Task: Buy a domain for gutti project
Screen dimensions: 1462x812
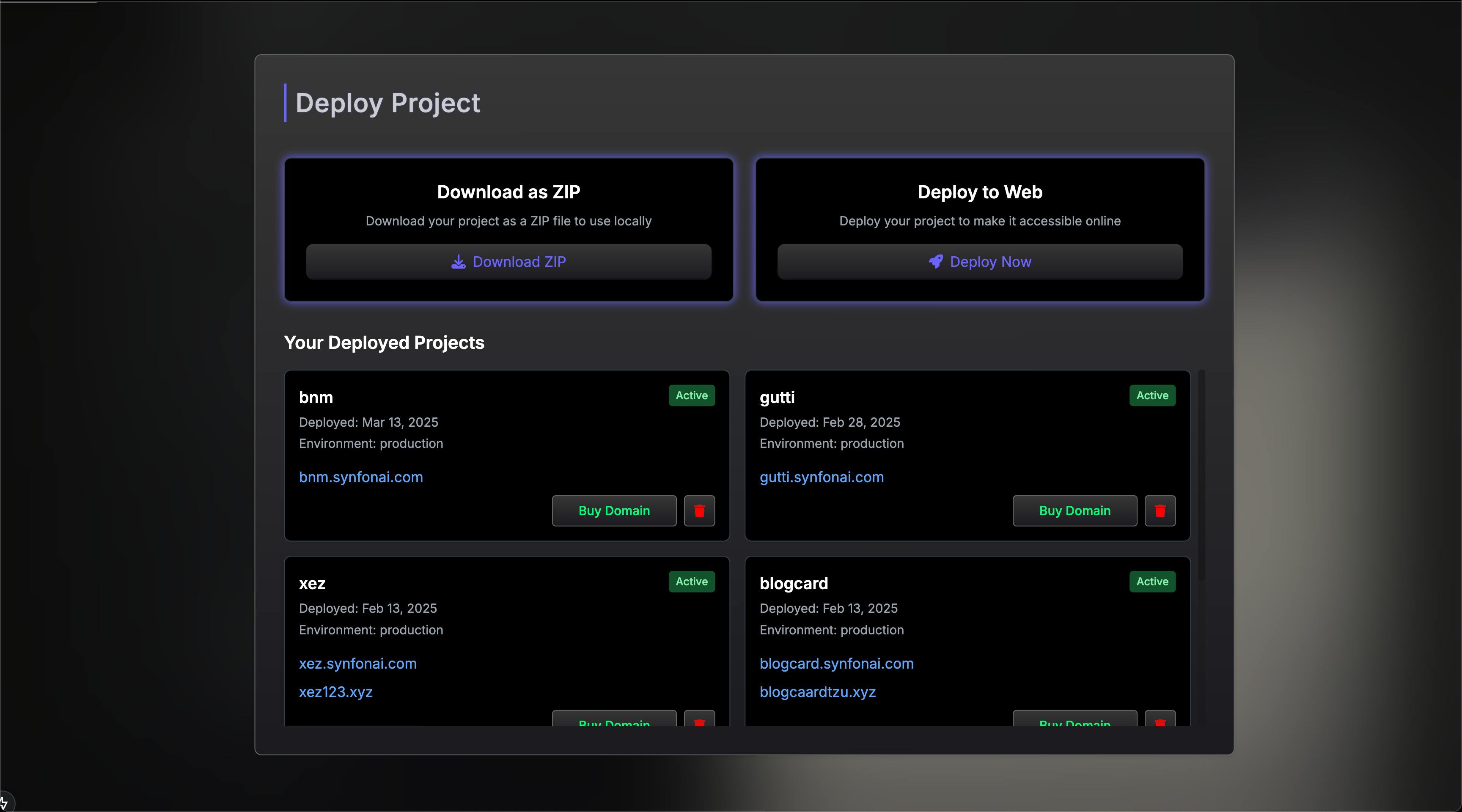Action: click(1075, 511)
